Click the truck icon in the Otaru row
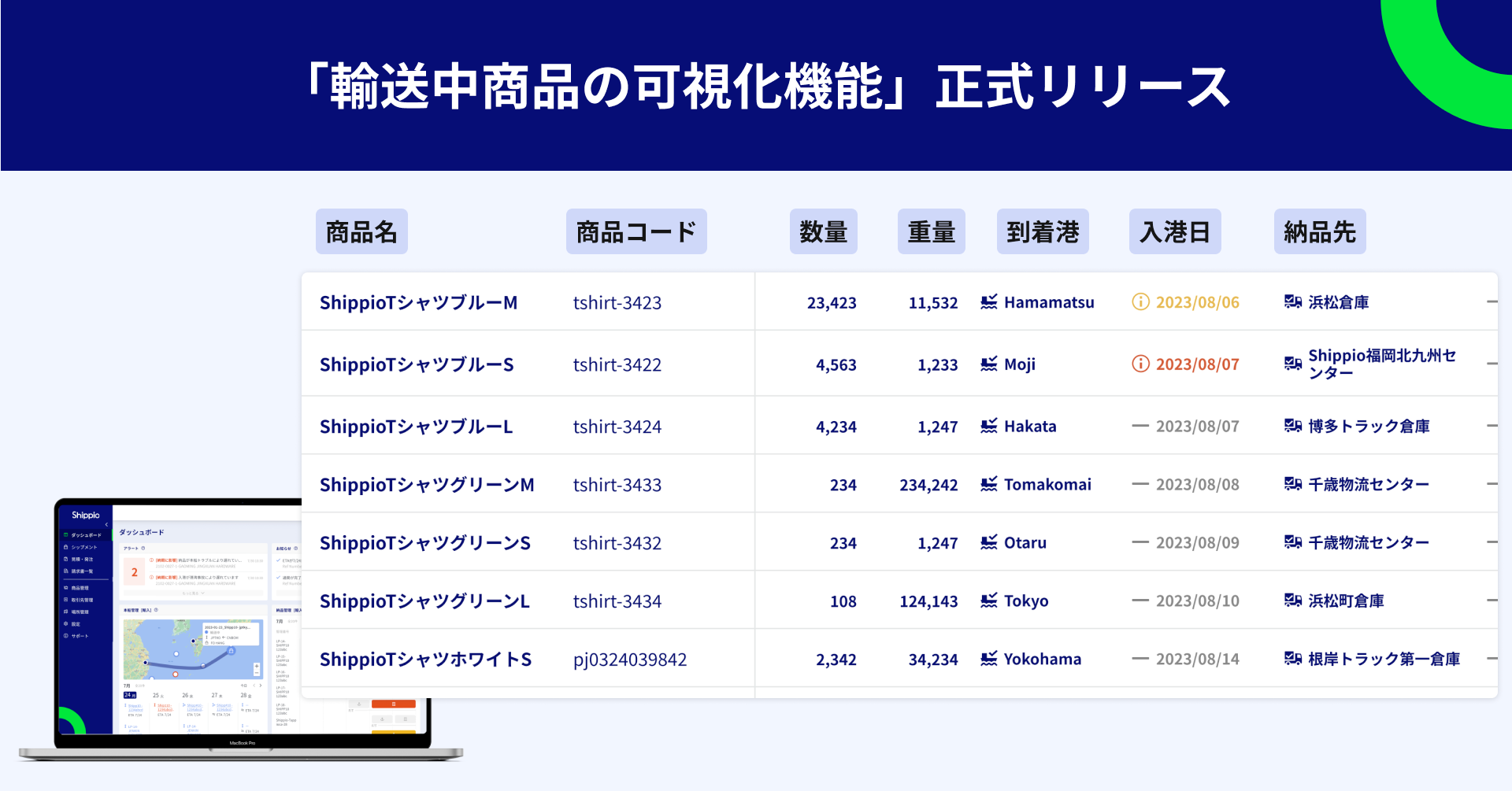Image resolution: width=1512 pixels, height=791 pixels. (1293, 543)
